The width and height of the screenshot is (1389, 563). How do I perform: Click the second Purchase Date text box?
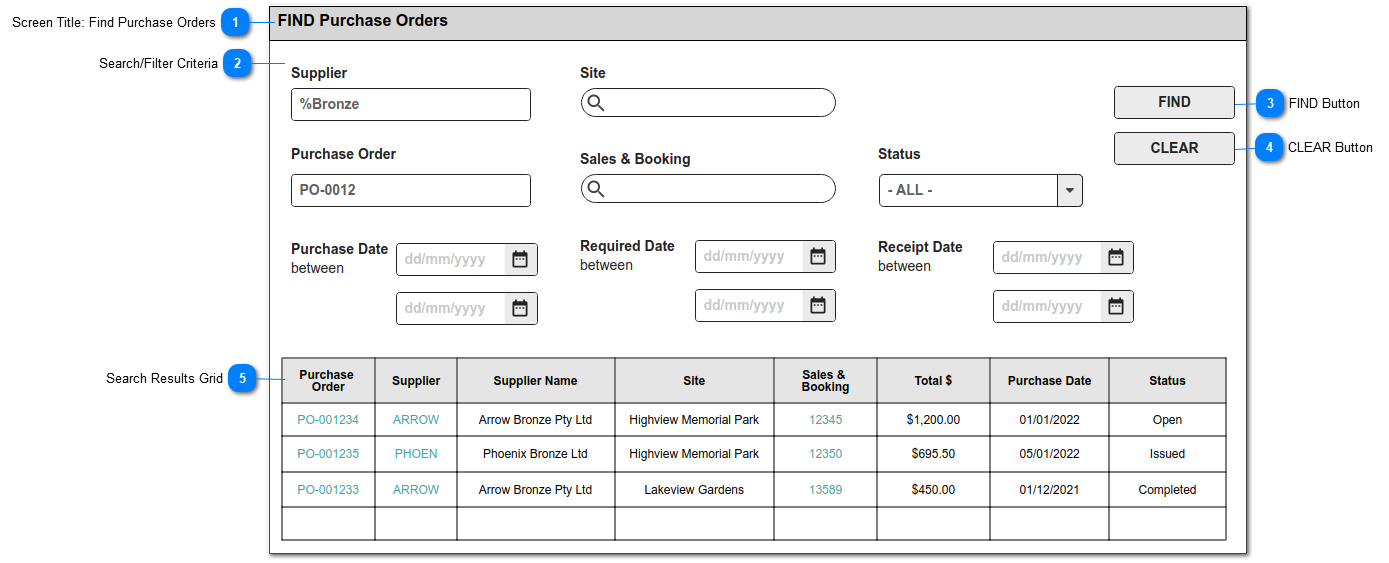click(451, 308)
